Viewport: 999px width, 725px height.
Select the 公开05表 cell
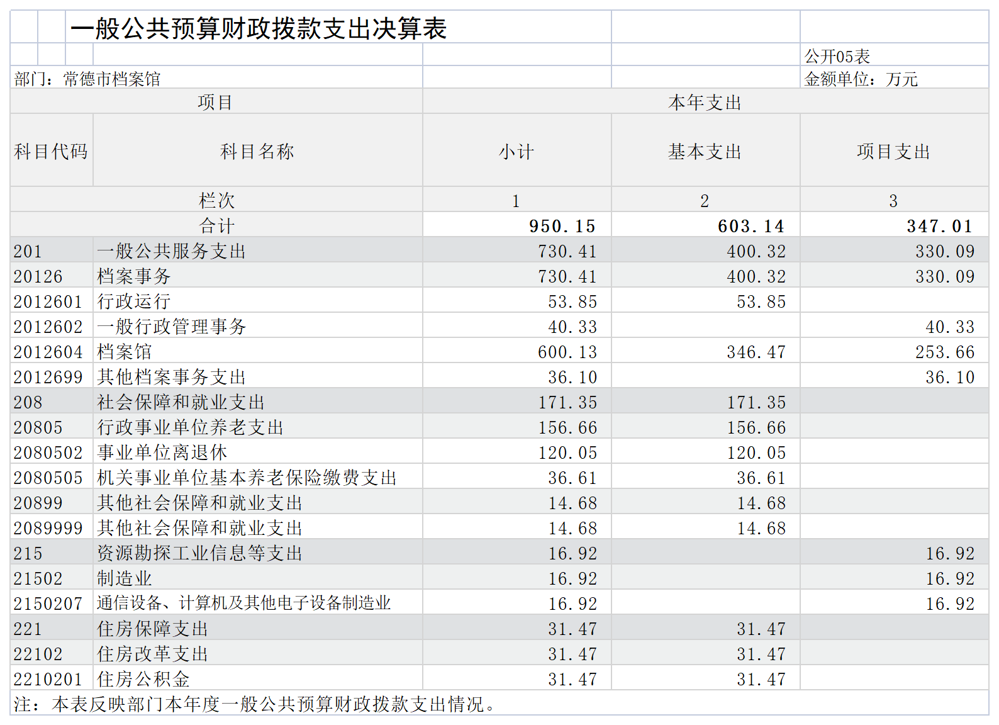click(894, 55)
